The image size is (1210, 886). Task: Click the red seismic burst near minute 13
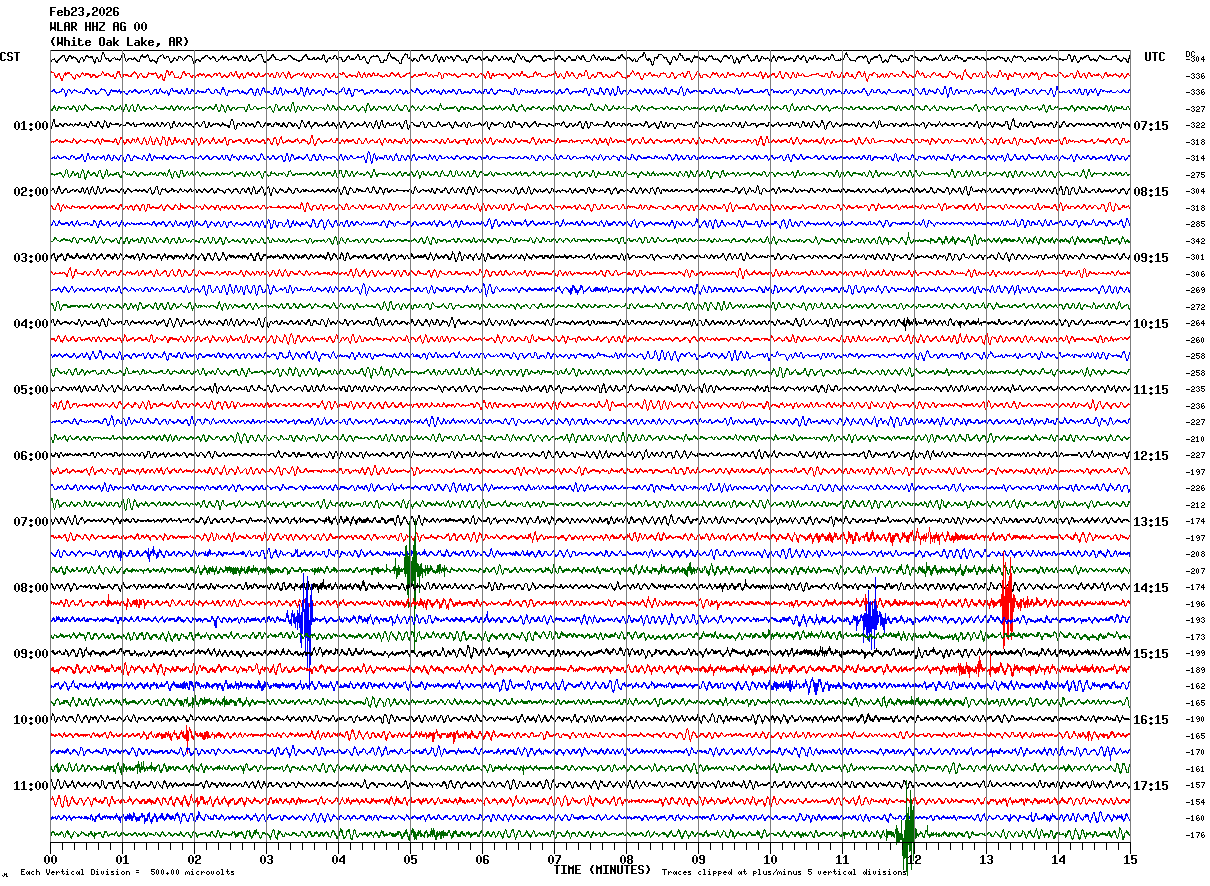point(1007,603)
